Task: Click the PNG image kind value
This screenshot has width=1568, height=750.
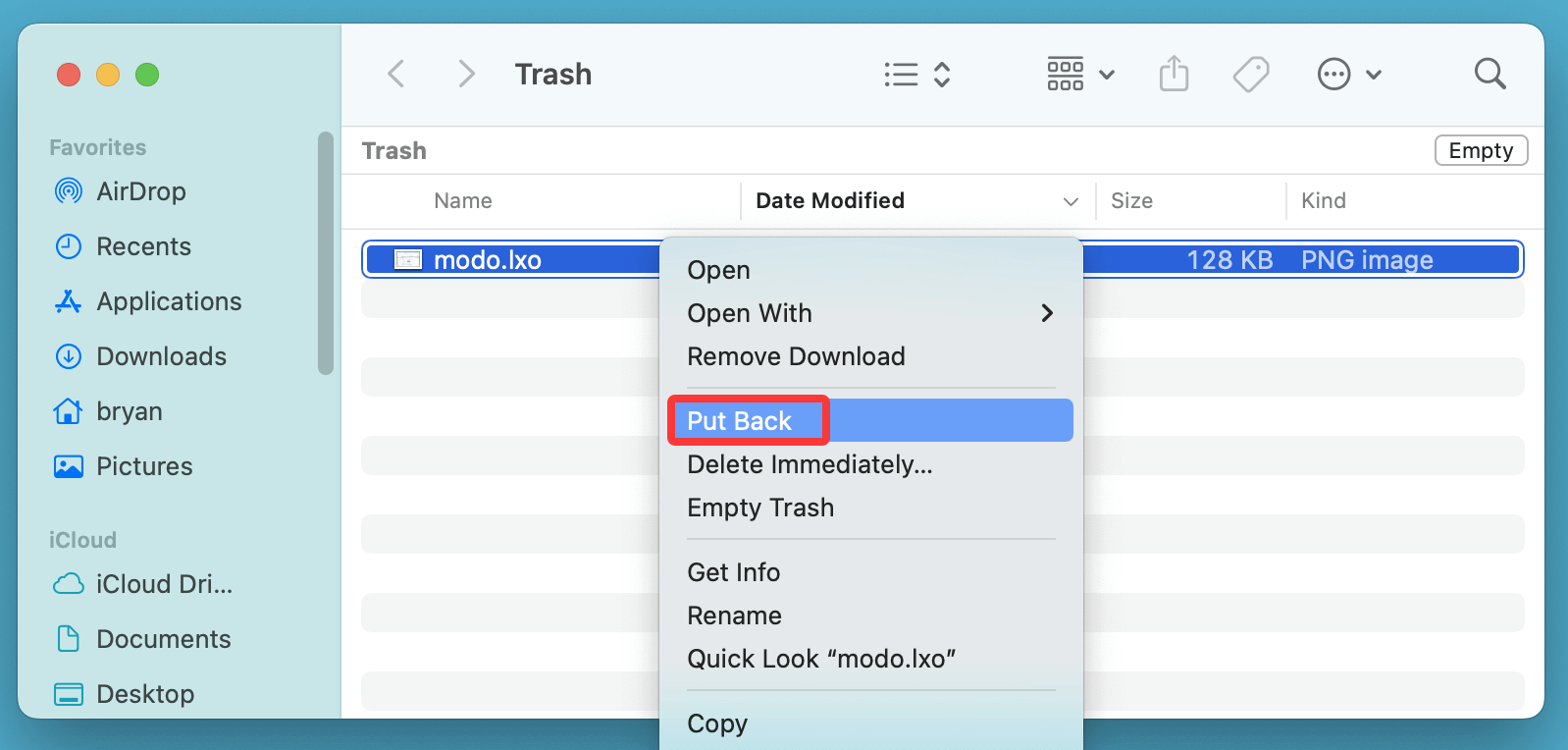Action: click(x=1367, y=260)
